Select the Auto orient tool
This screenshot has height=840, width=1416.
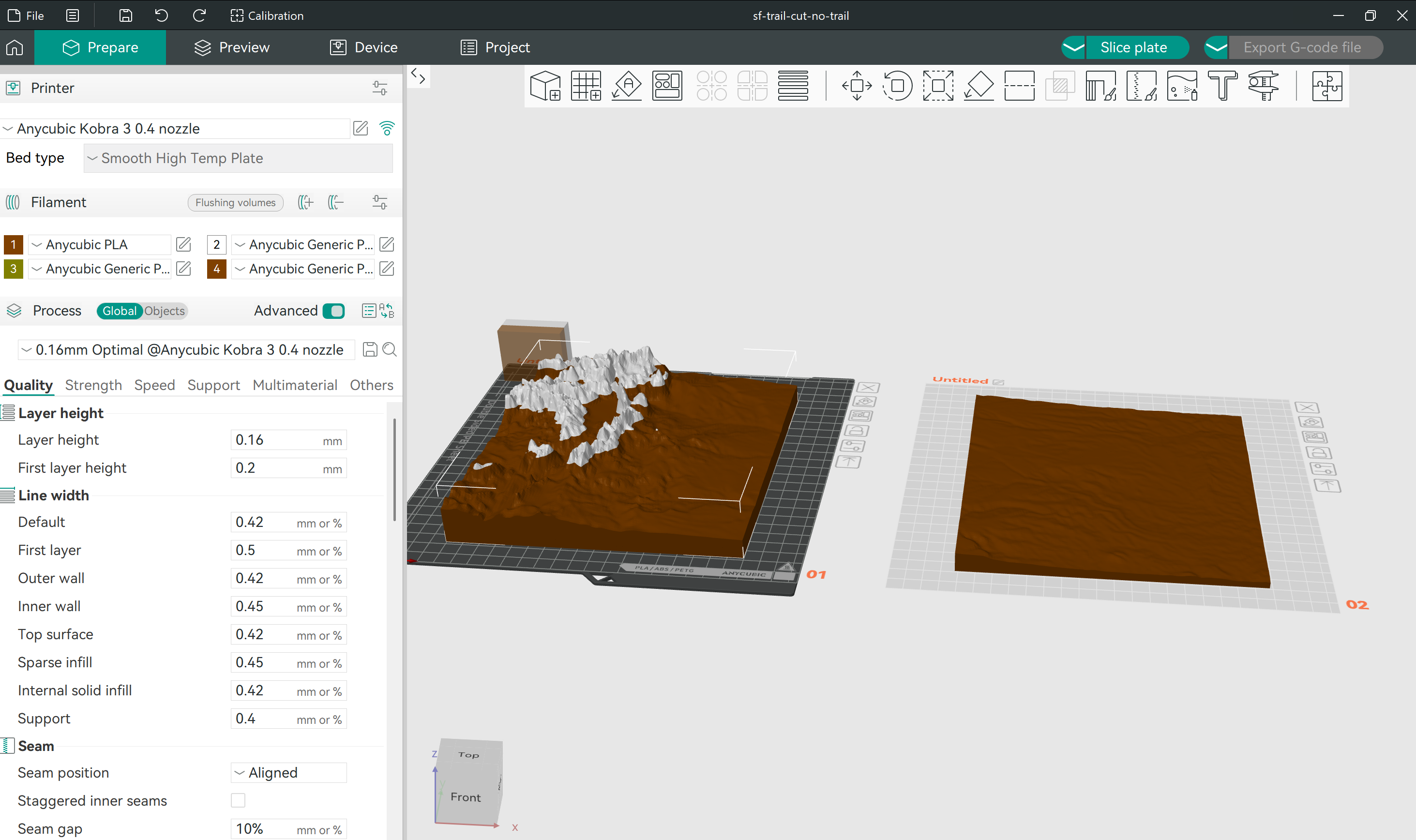pyautogui.click(x=627, y=86)
